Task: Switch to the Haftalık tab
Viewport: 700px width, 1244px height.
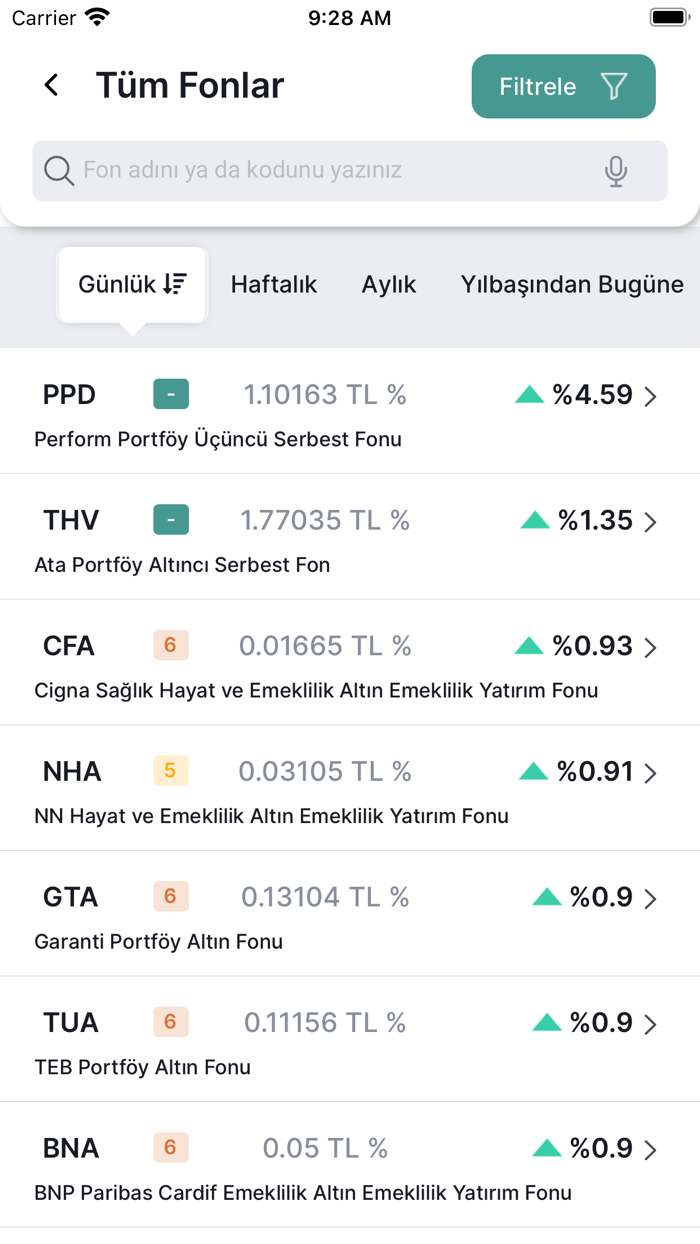Action: (273, 284)
